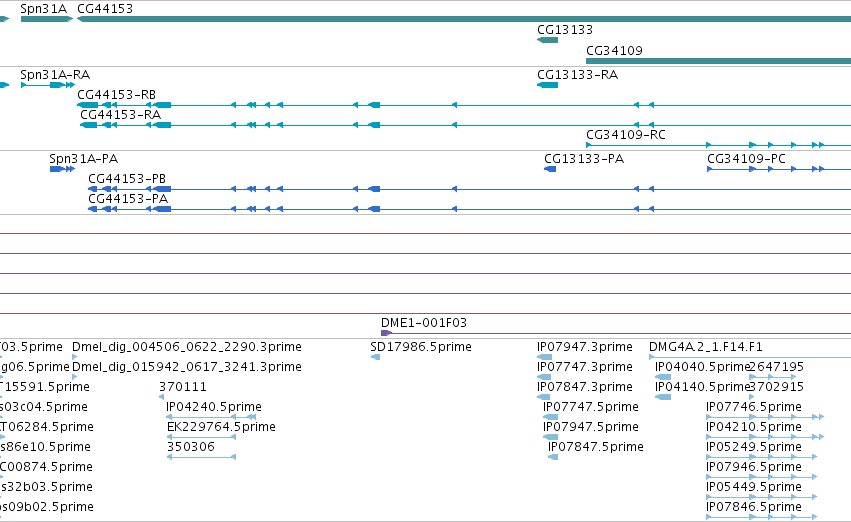Click the IP05249.5prime EST label

pos(754,447)
